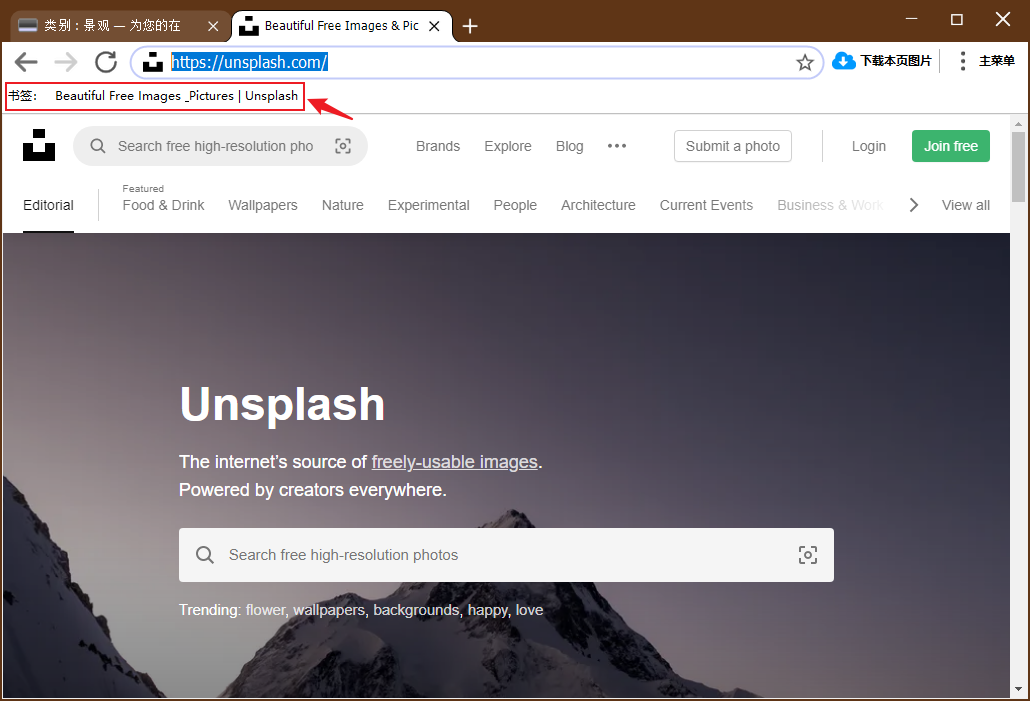This screenshot has width=1030, height=701.
Task: Click the browser forward arrow
Action: [66, 62]
